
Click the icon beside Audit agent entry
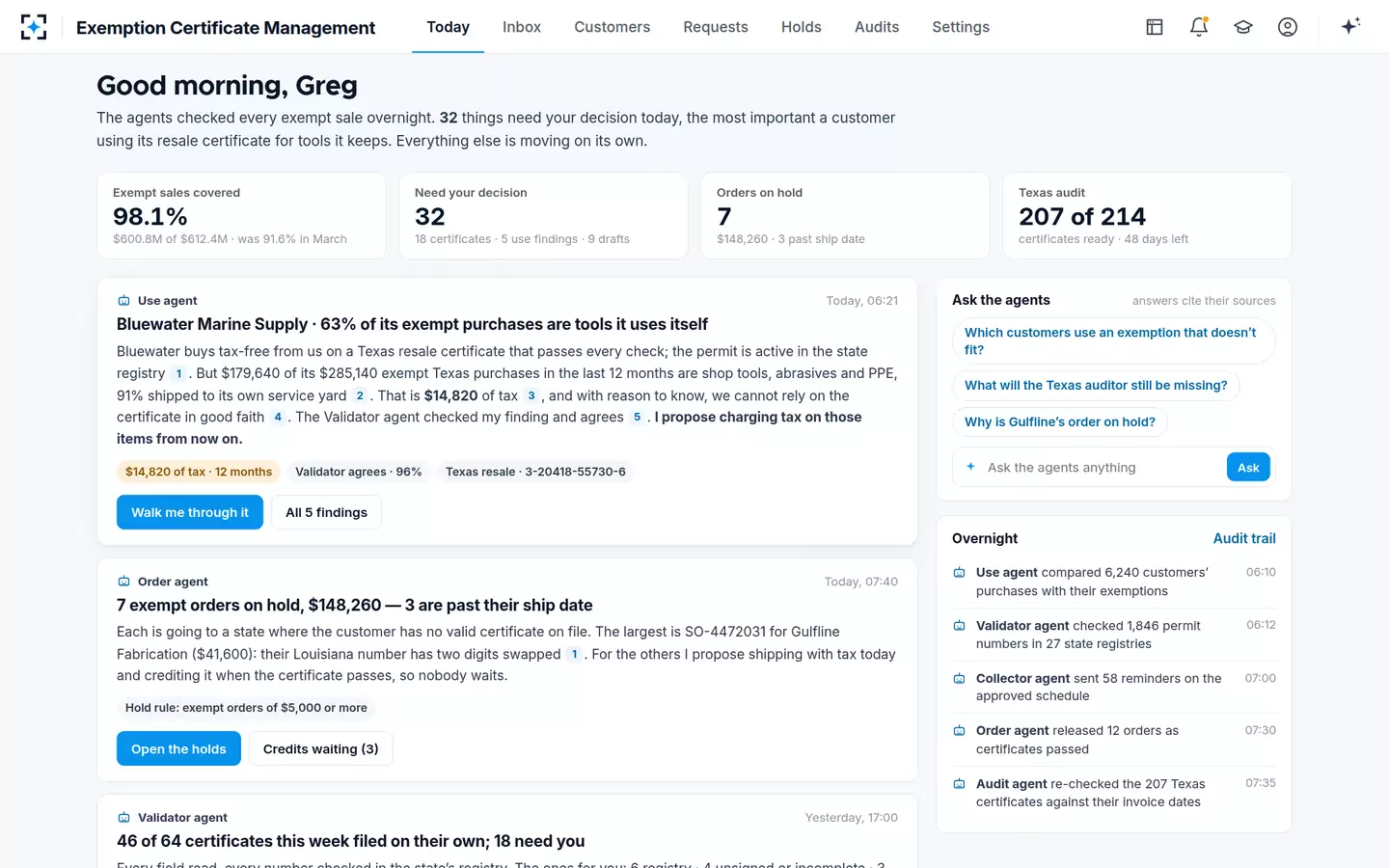point(959,784)
